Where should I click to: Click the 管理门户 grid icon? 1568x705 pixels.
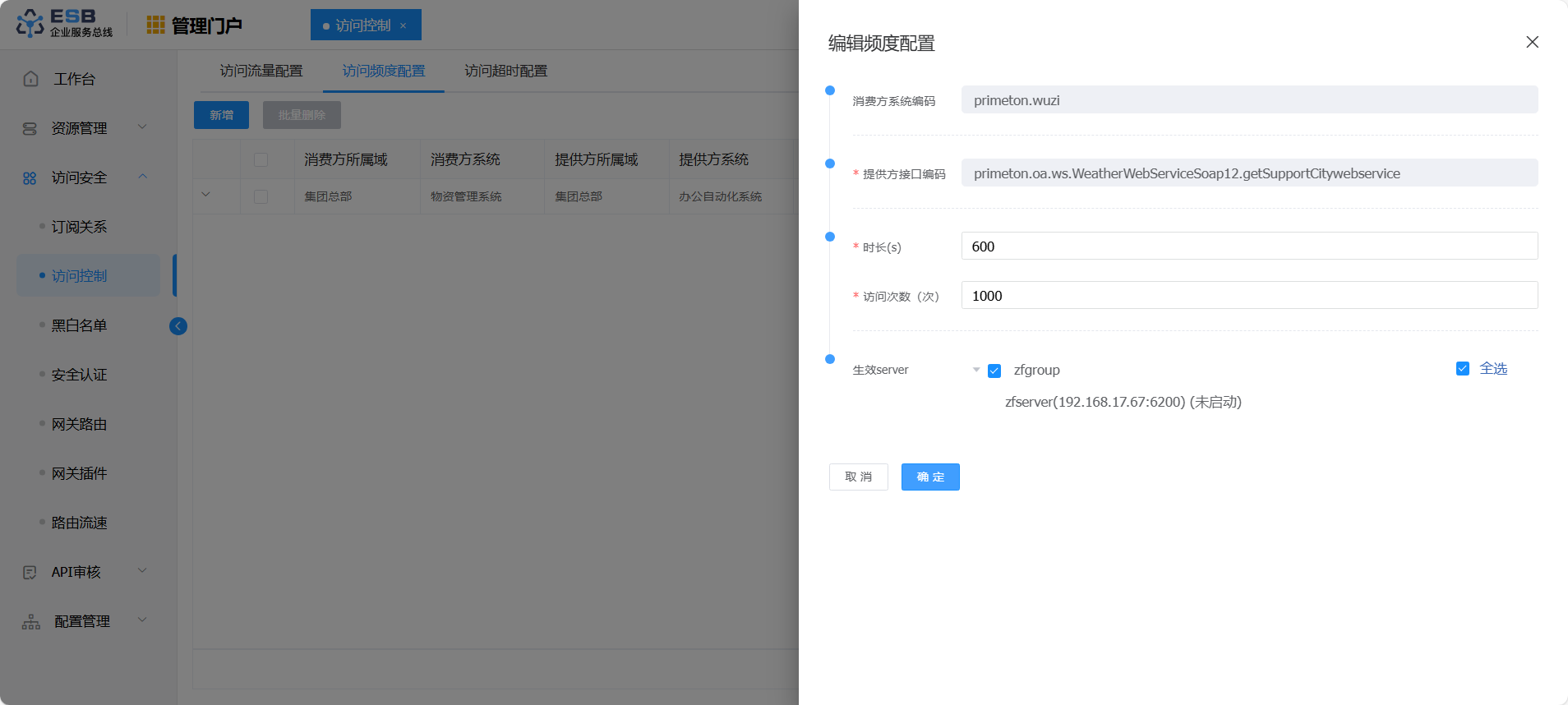tap(155, 25)
